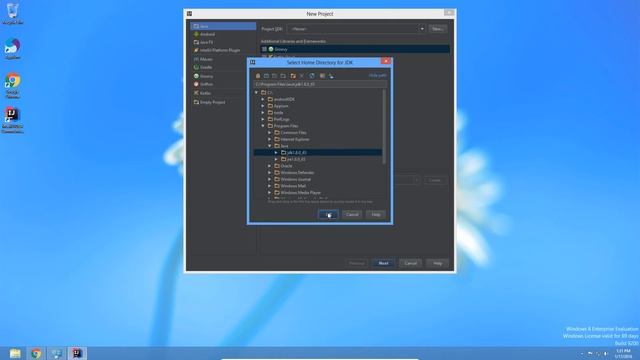
Task: Expand the Common Files folder
Action: tap(269, 133)
